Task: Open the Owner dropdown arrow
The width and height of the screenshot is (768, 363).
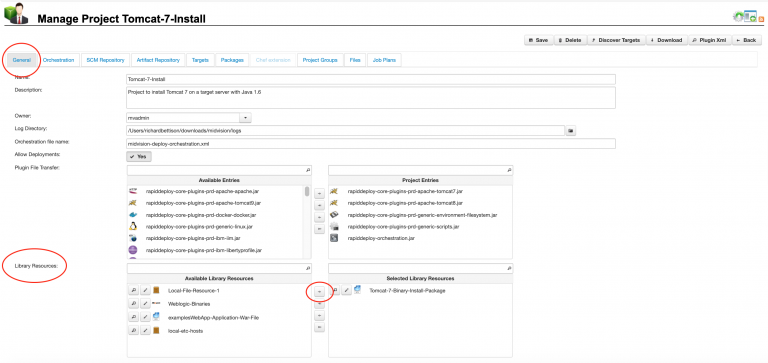Action: click(245, 118)
